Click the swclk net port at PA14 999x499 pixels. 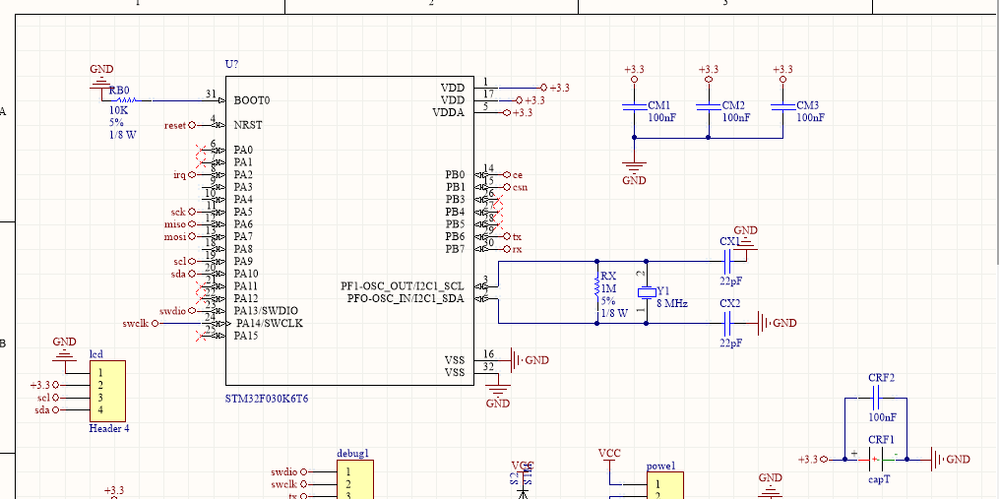click(x=140, y=323)
